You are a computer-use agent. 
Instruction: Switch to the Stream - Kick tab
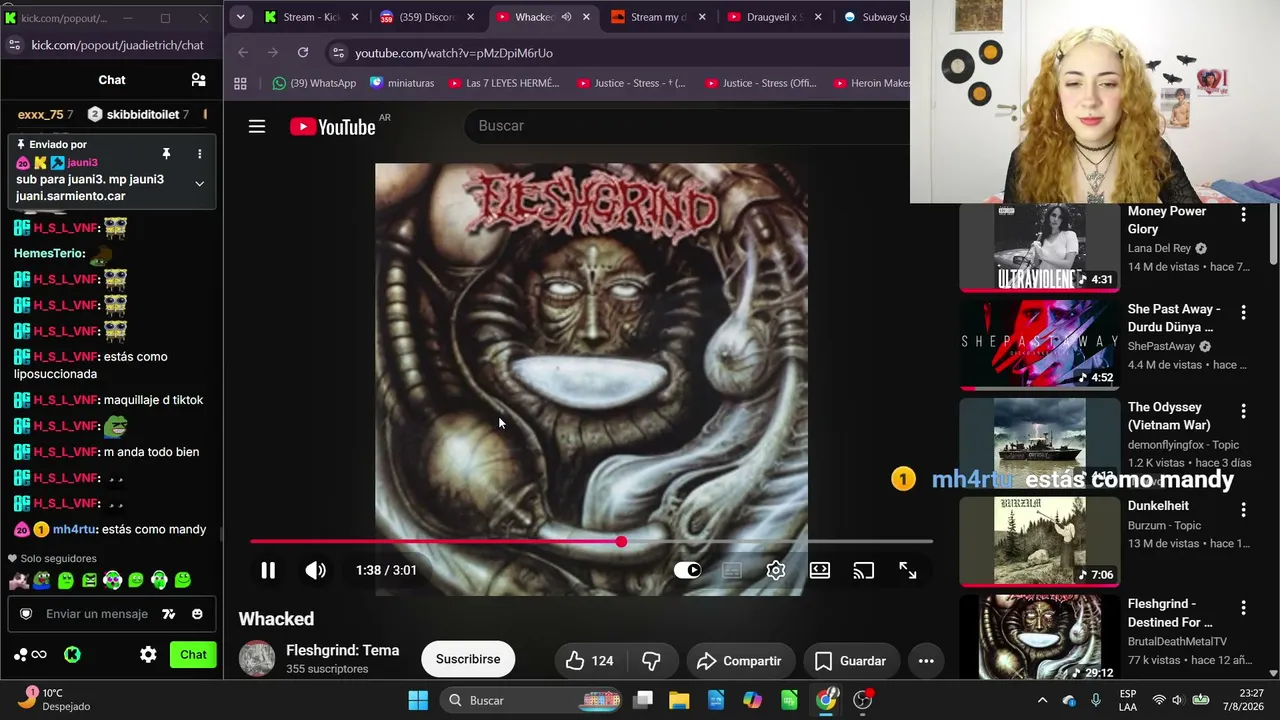coord(311,17)
